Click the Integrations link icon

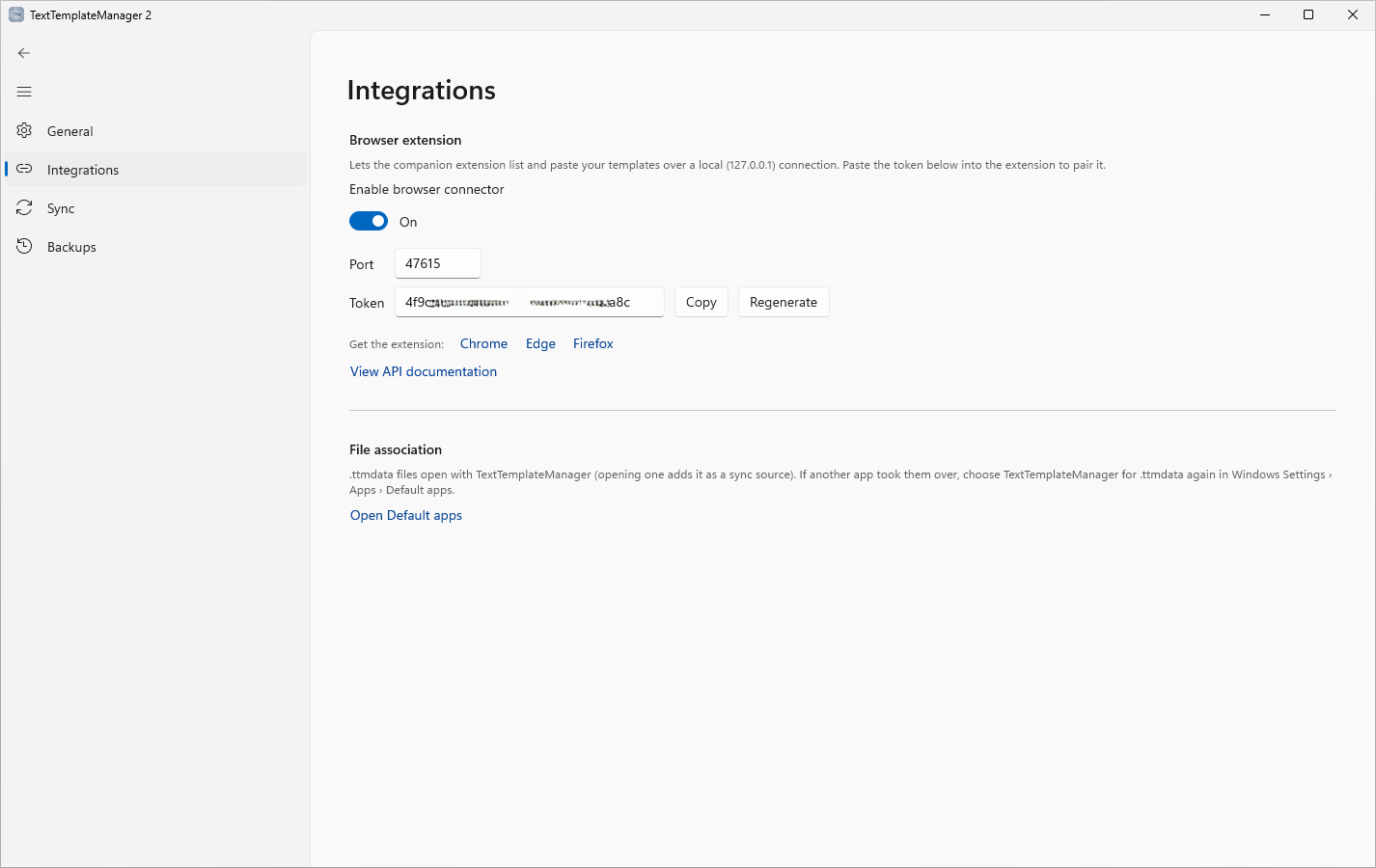[24, 169]
